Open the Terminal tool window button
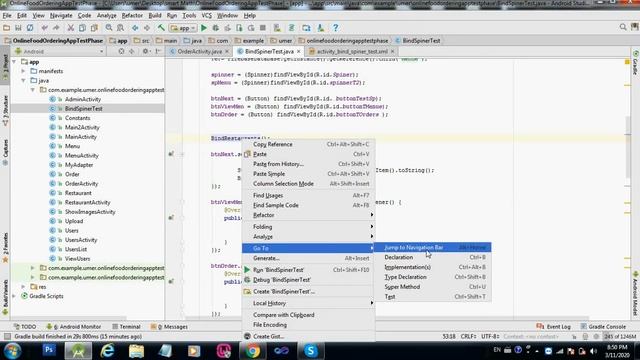Image resolution: width=640 pixels, height=360 pixels. coord(126,327)
